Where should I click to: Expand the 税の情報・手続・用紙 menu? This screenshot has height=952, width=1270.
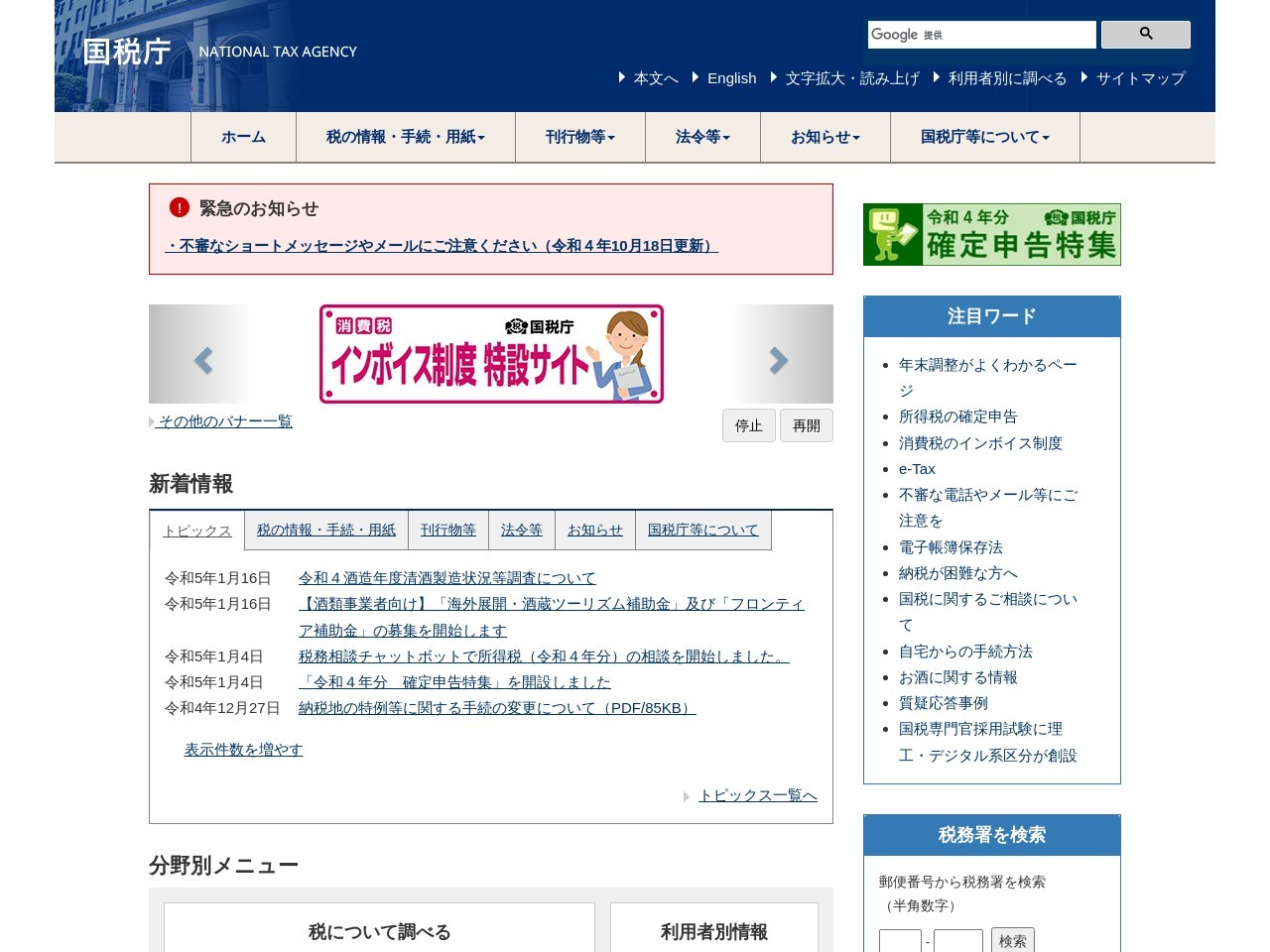[406, 137]
